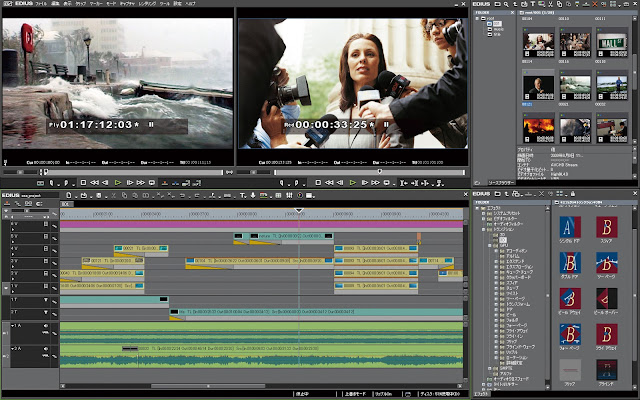Viewport: 640px width, 400px height.
Task: Expand the 3 V track arrow
Action: point(13,266)
